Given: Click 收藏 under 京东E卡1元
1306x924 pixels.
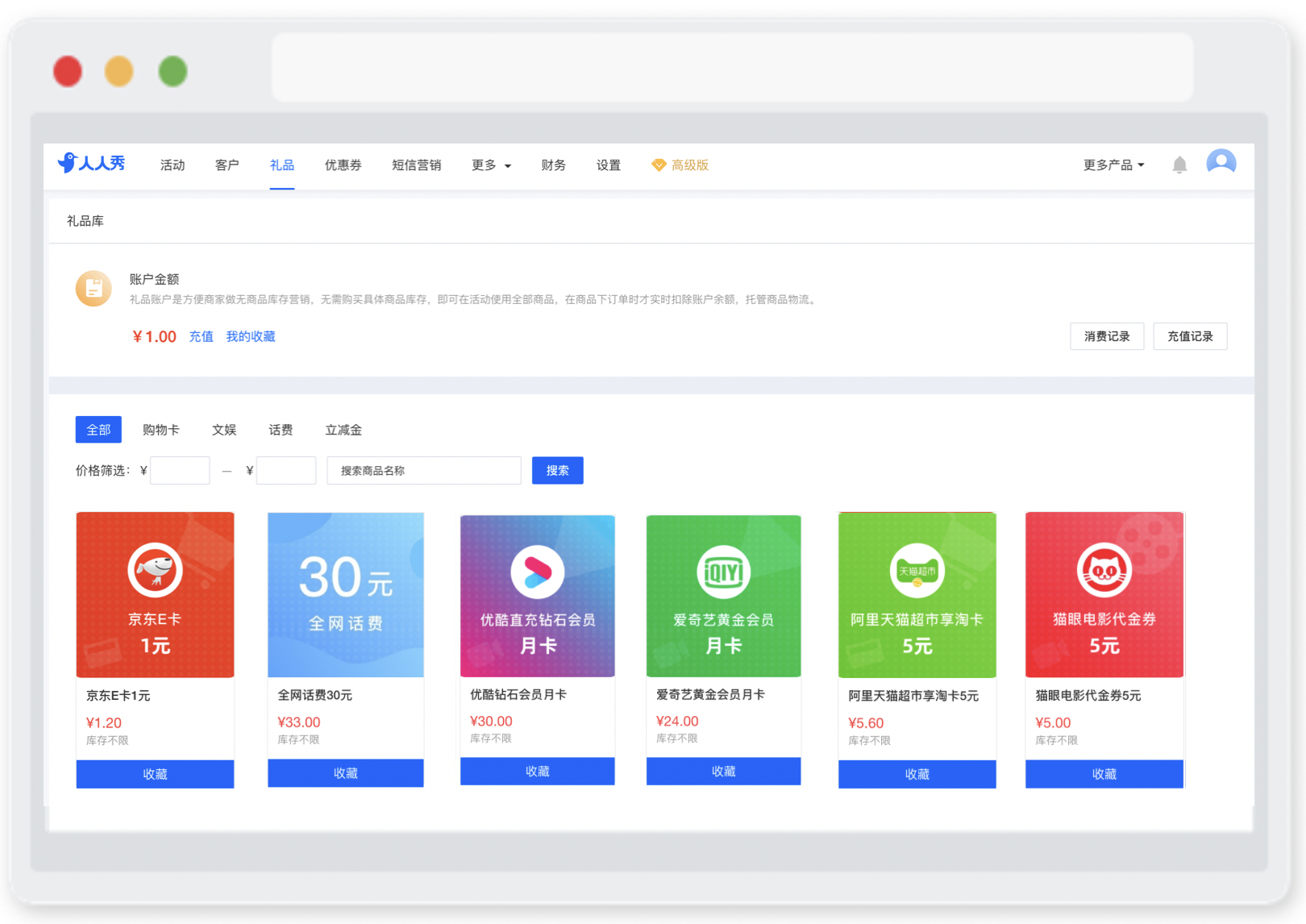Looking at the screenshot, I should [155, 774].
